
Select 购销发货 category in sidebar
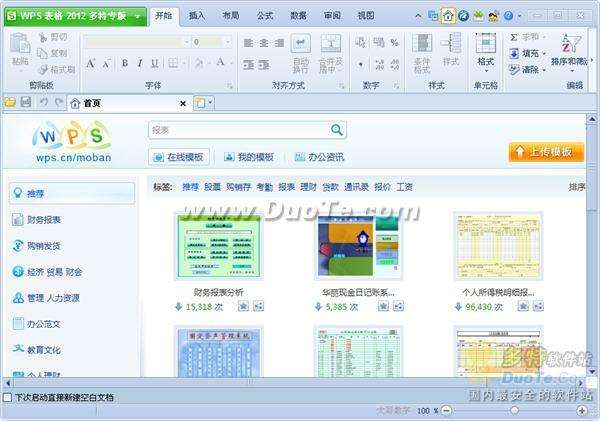tap(37, 246)
